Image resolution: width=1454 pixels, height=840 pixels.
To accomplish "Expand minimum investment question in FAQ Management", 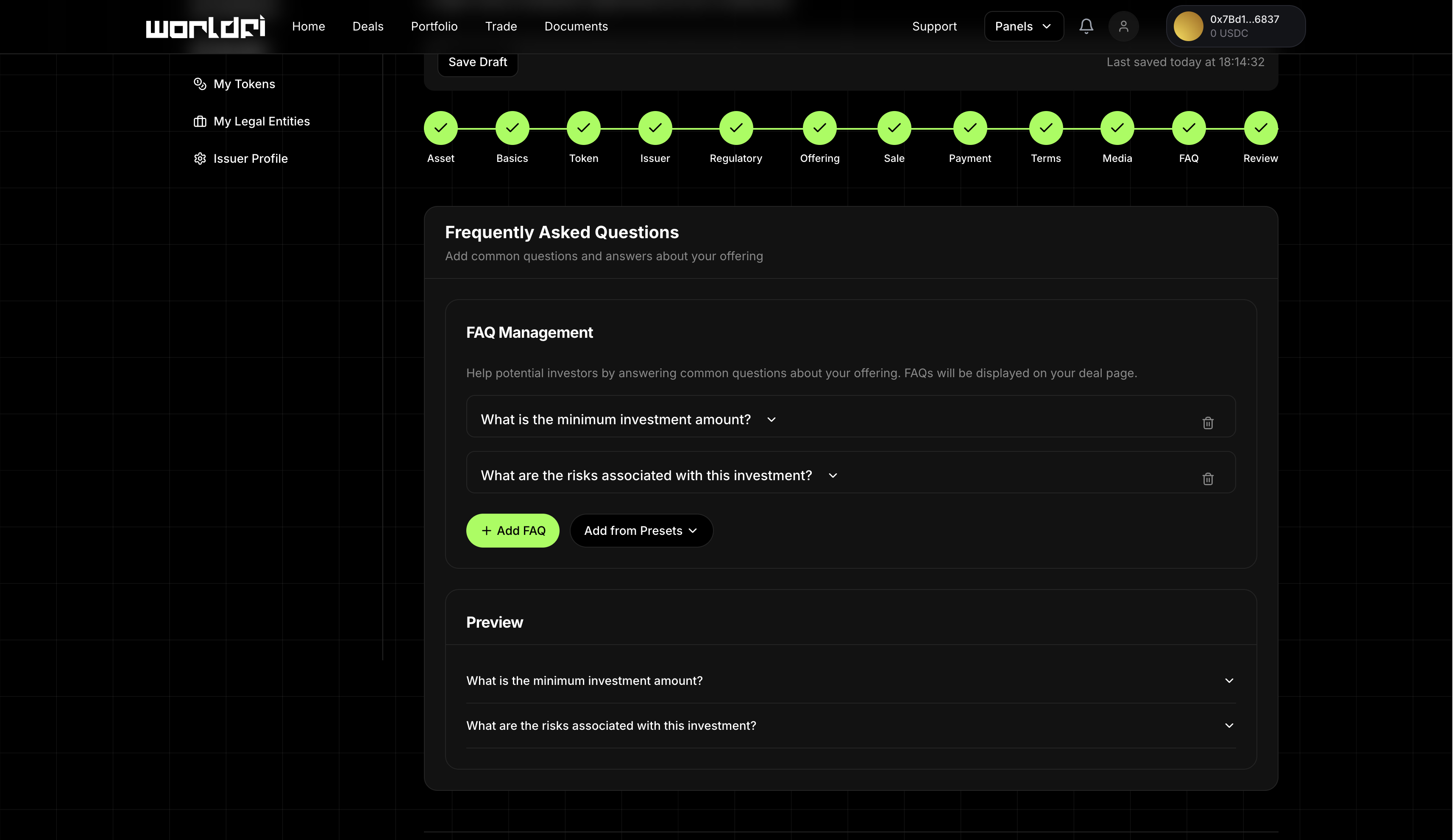I will [x=771, y=420].
